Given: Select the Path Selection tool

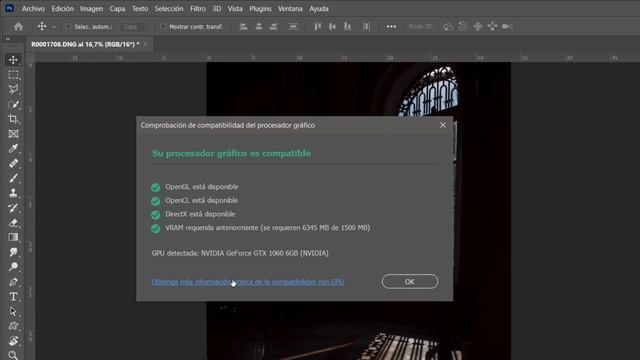Looking at the screenshot, I should click(13, 311).
